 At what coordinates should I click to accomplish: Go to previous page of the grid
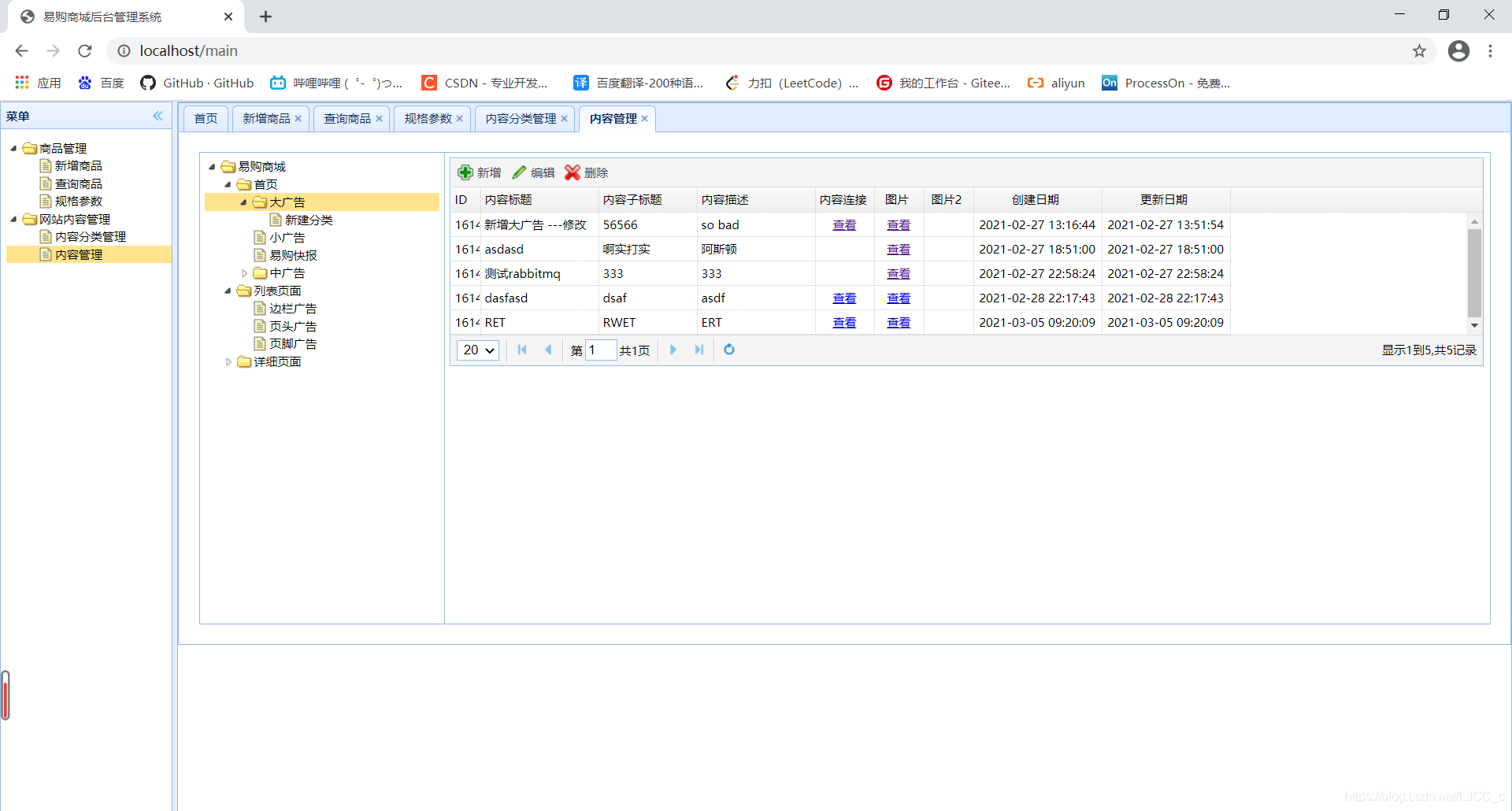coord(548,350)
